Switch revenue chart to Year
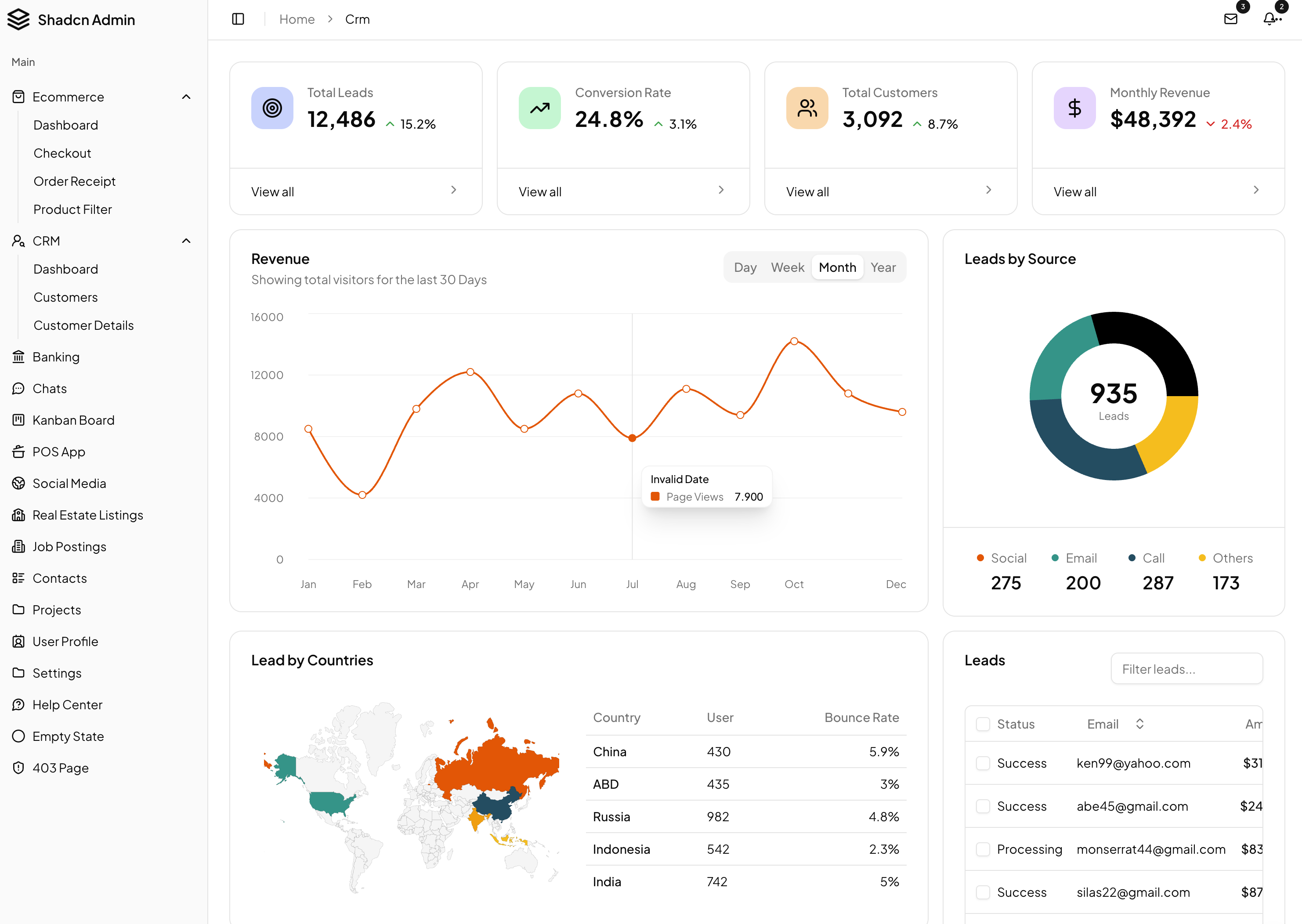Image resolution: width=1302 pixels, height=924 pixels. pyautogui.click(x=882, y=267)
